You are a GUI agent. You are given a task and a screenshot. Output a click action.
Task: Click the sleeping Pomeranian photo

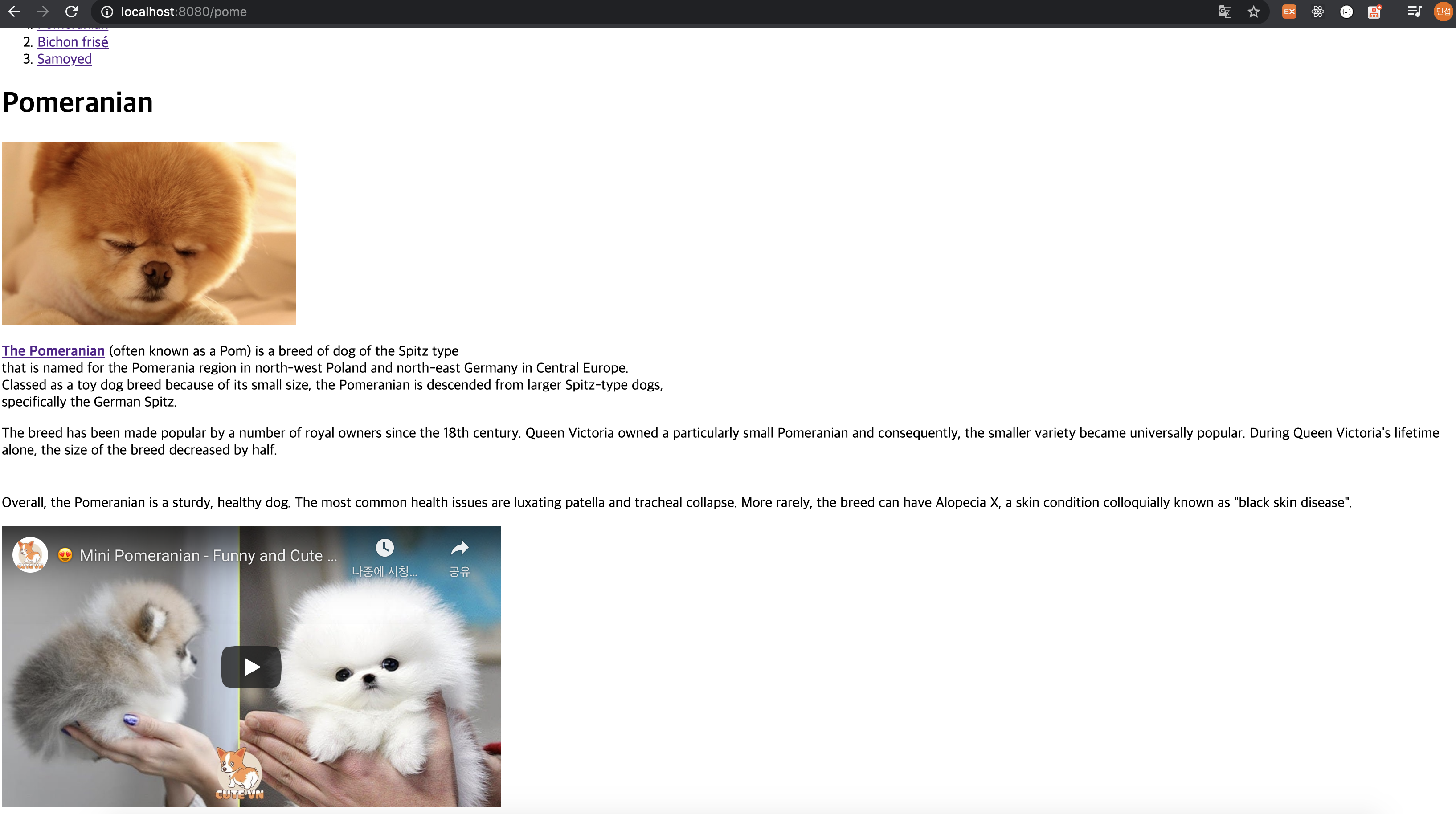(149, 233)
